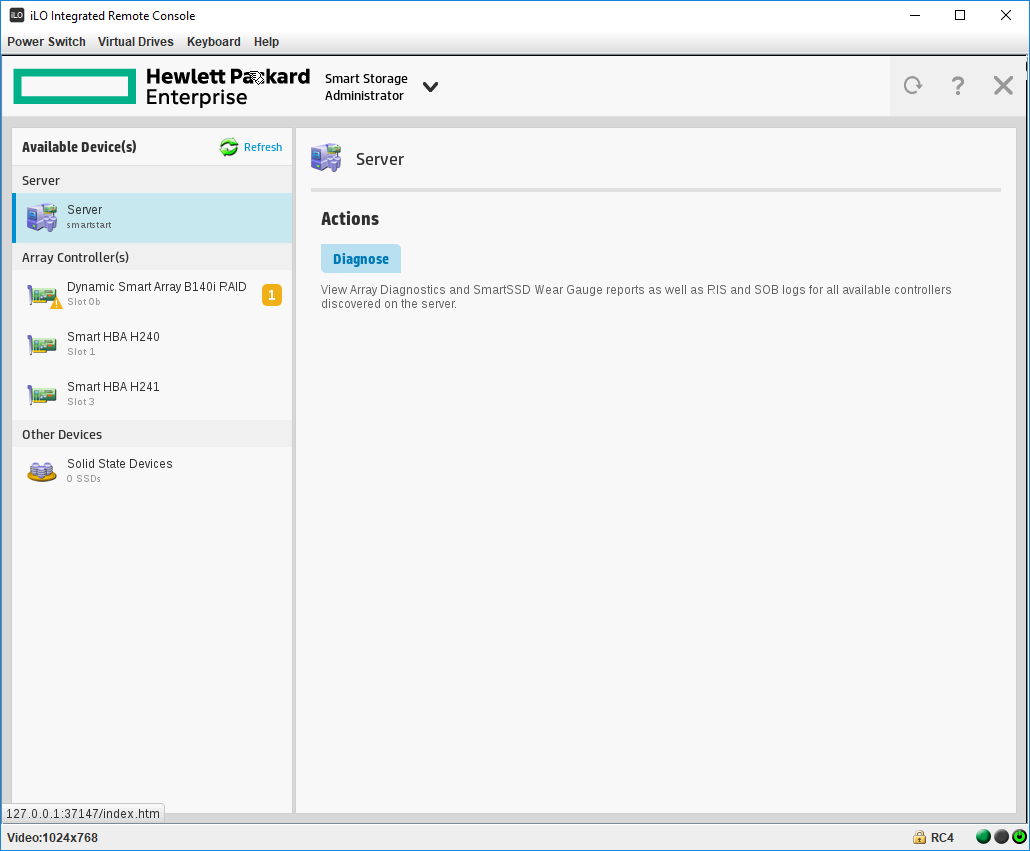Viewport: 1030px width, 851px height.
Task: Click the reload icon in the header
Action: point(912,85)
